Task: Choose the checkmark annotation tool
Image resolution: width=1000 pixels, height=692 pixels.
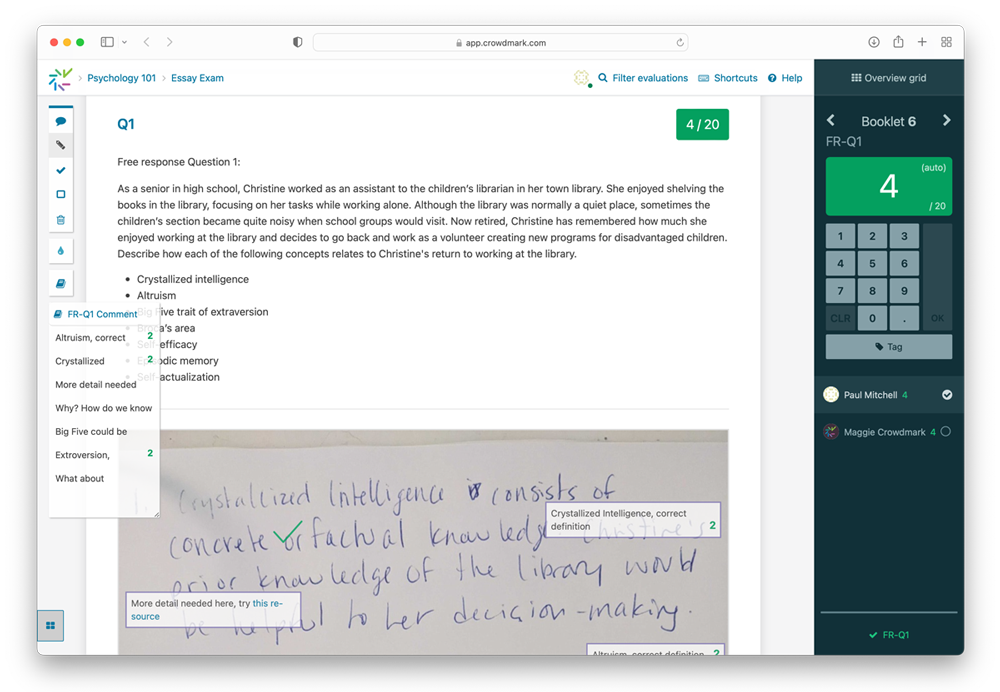Action: coord(60,170)
